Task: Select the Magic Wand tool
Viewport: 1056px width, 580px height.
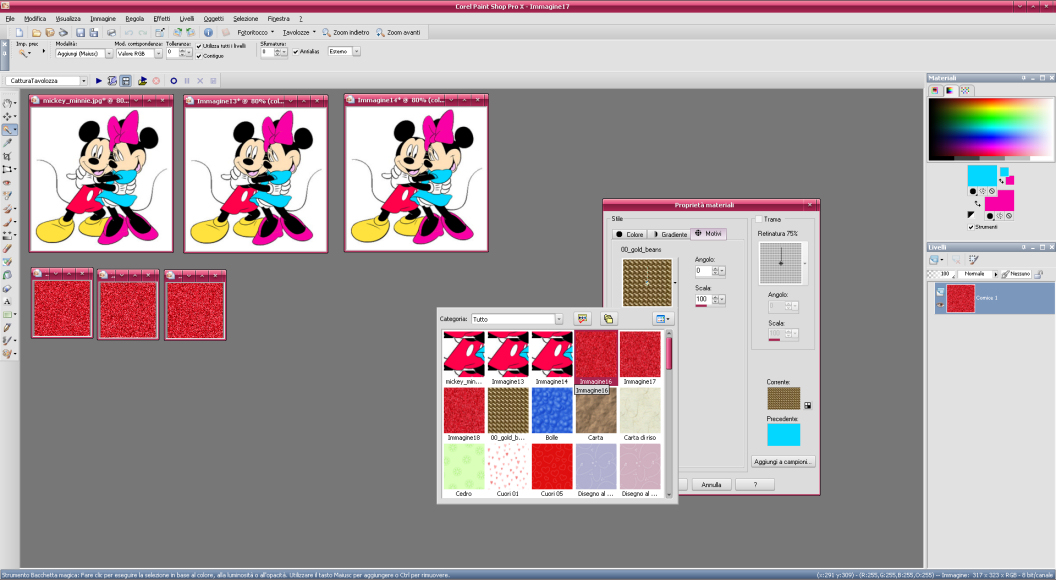Action: [x=8, y=129]
